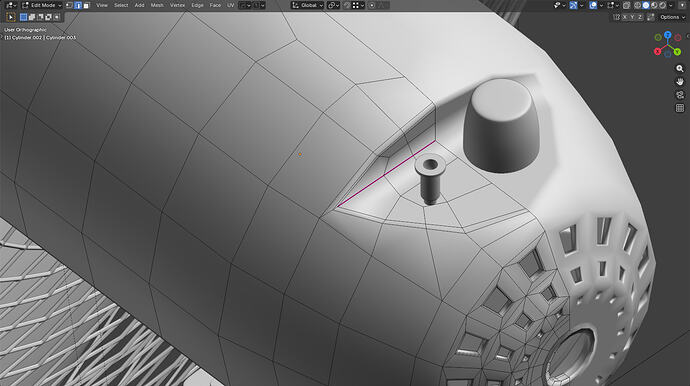Open the editor type selector icon
This screenshot has height=386, width=690.
pyautogui.click(x=11, y=5)
